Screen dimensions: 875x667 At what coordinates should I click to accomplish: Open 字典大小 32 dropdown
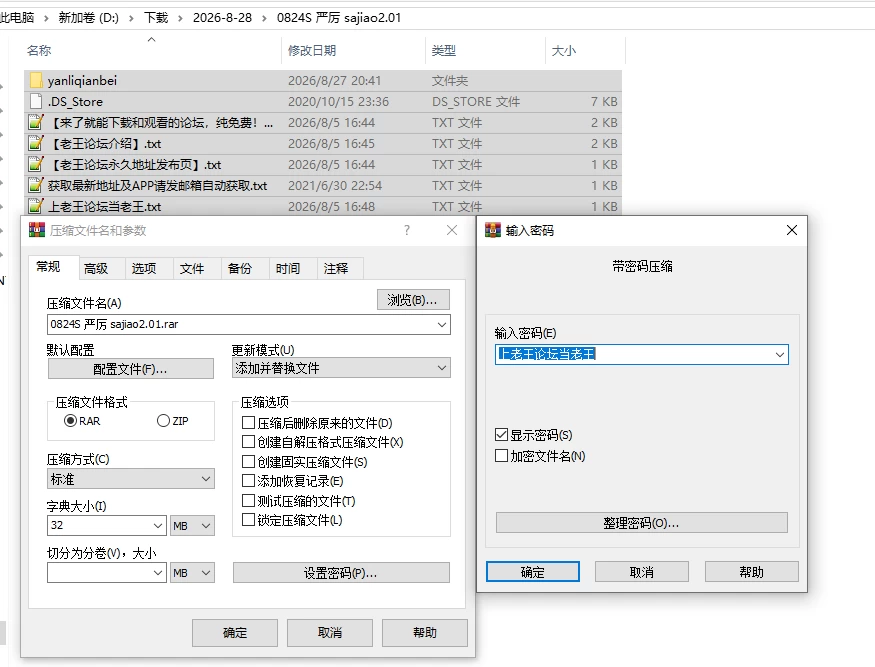(x=158, y=525)
